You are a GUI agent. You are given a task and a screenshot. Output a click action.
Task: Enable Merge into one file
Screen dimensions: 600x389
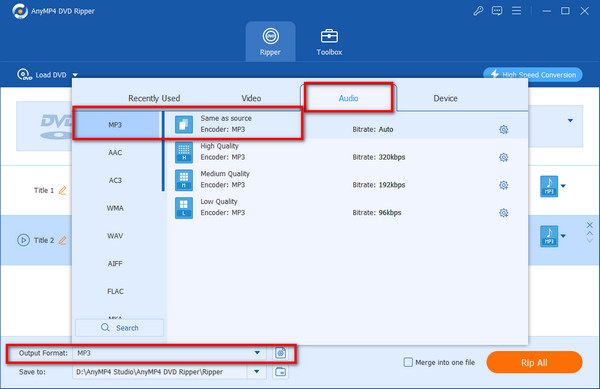pos(408,362)
